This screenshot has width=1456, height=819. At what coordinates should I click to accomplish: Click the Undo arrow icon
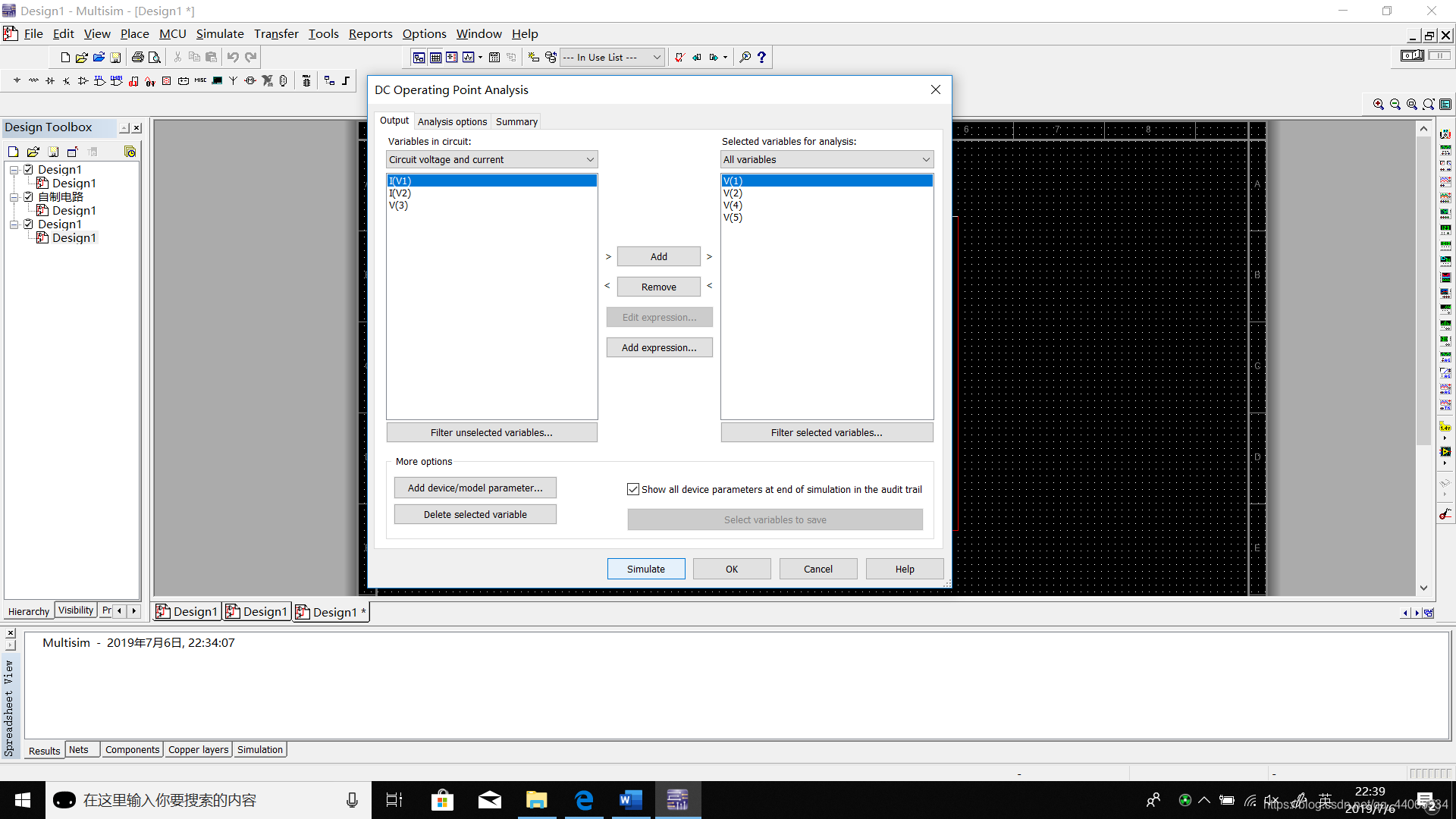[x=233, y=57]
